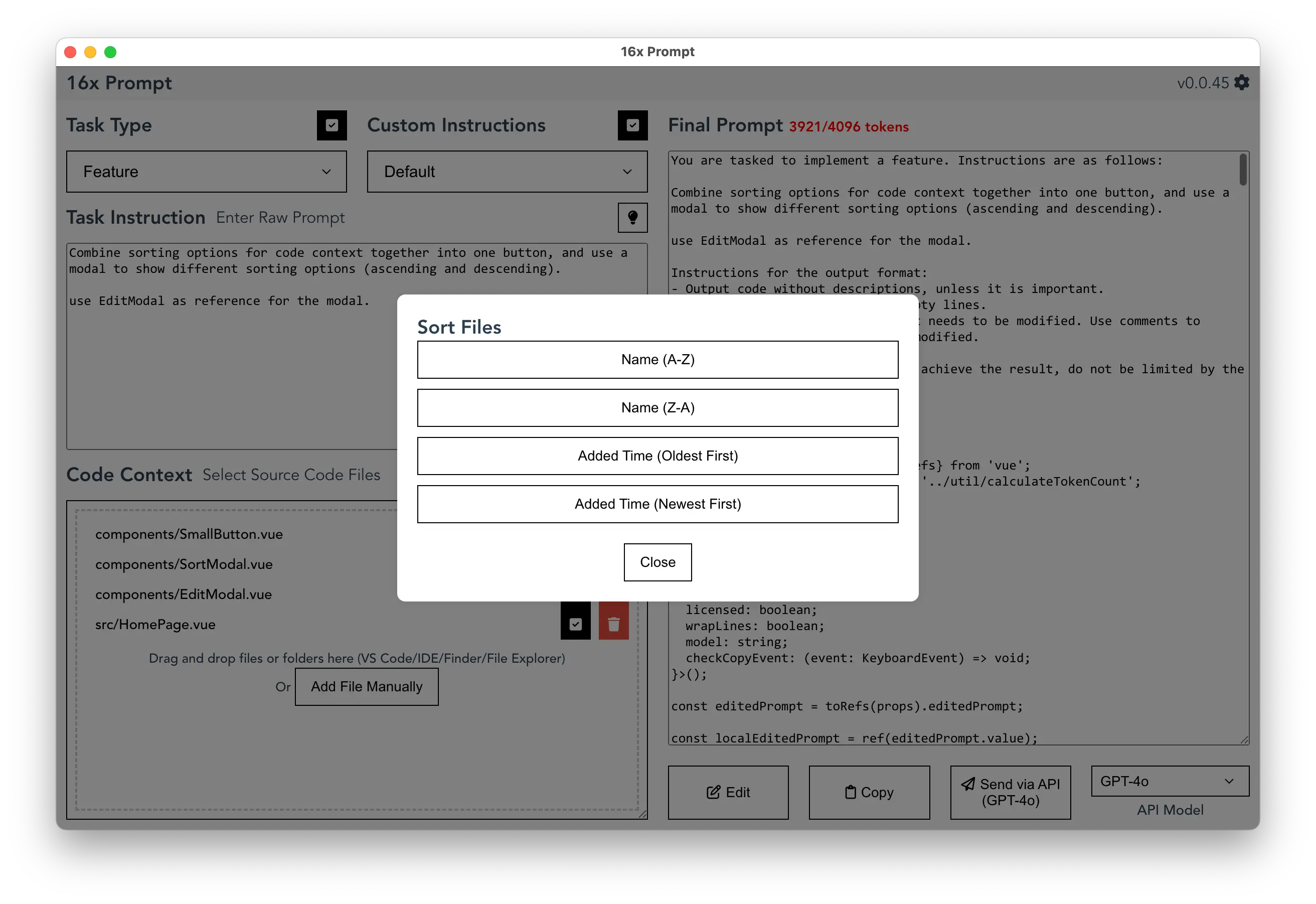This screenshot has height=904, width=1316.
Task: Click Add File Manually button
Action: [x=367, y=686]
